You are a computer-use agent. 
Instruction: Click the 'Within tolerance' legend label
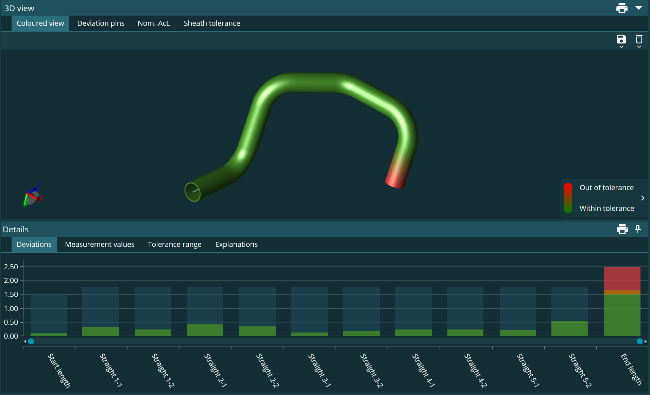tap(607, 208)
